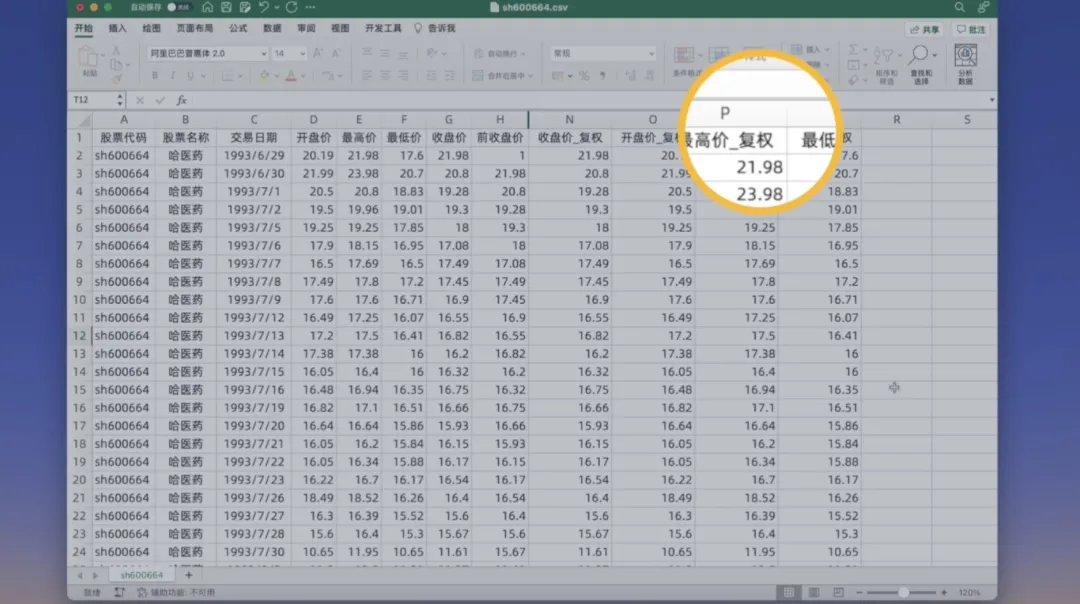The width and height of the screenshot is (1080, 604).
Task: Click the Sort and Filter funnel icon
Action: click(x=884, y=55)
